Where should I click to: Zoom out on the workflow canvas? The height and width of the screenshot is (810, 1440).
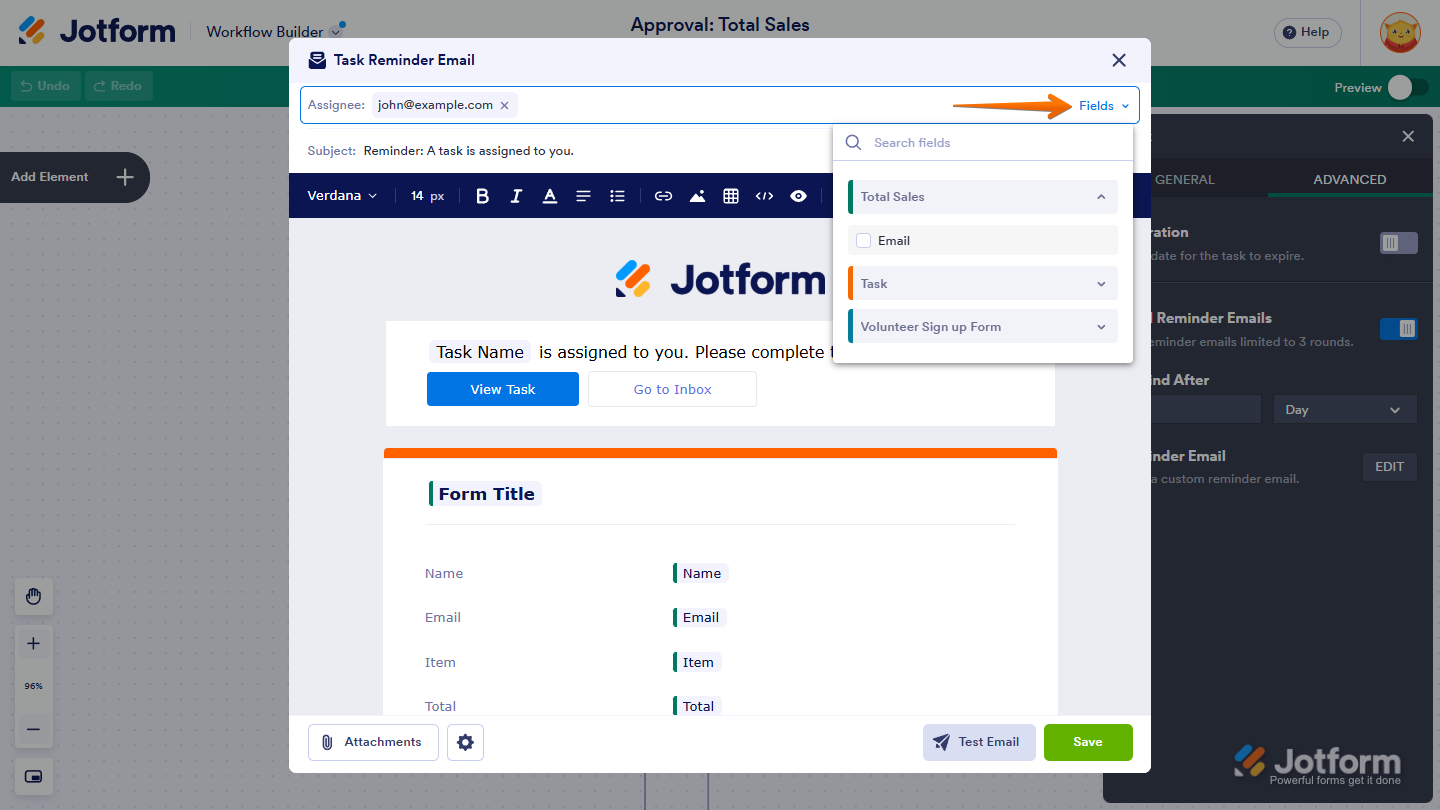click(x=33, y=729)
